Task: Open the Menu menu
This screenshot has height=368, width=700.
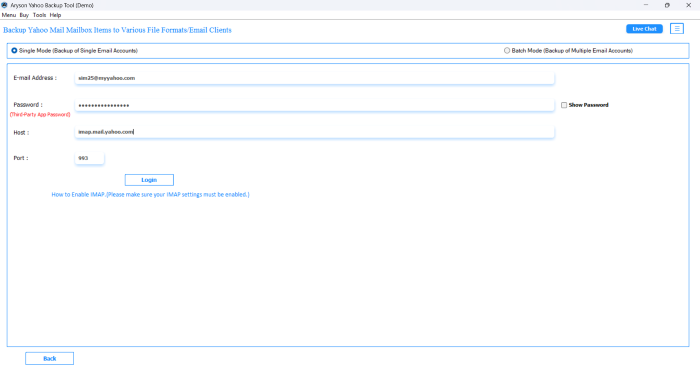Action: pyautogui.click(x=9, y=15)
